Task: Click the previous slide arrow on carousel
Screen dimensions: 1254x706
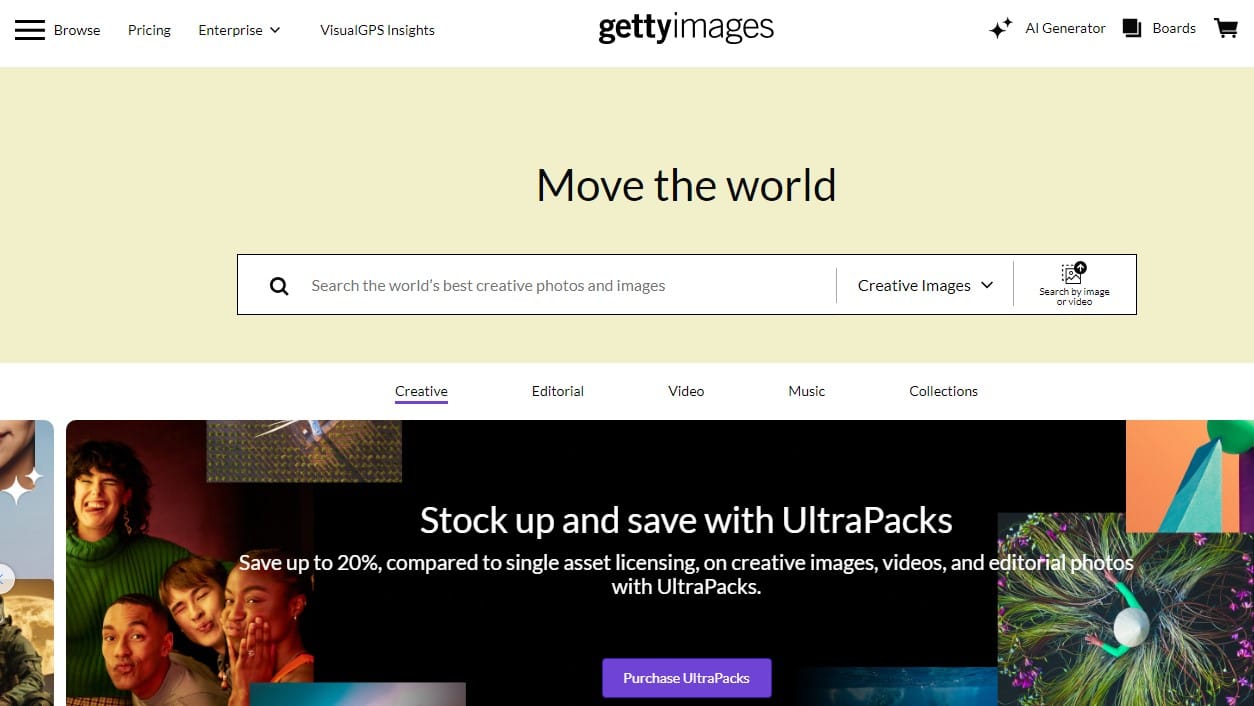Action: (5, 579)
